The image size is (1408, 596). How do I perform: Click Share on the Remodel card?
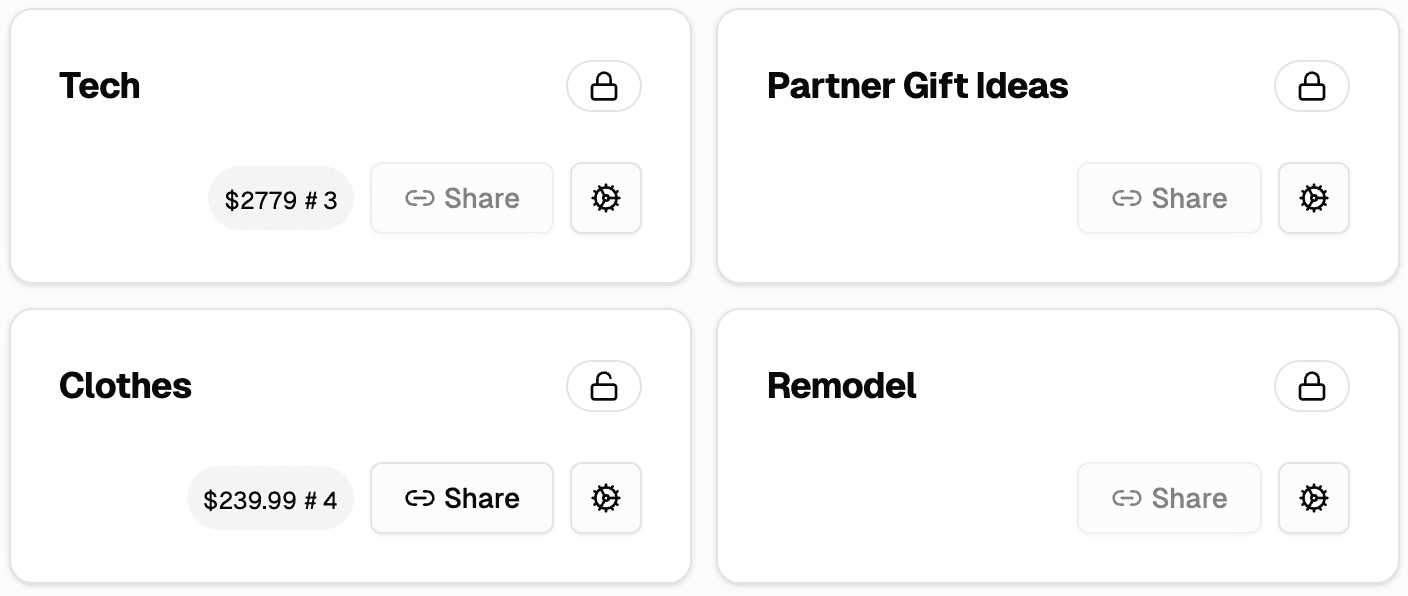click(1170, 498)
